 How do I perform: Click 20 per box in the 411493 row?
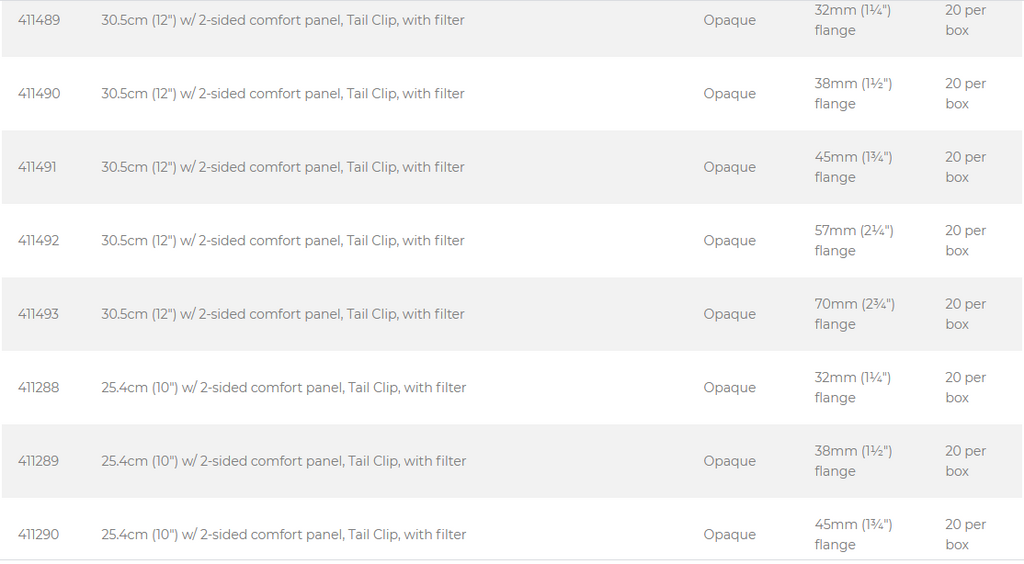coord(965,314)
